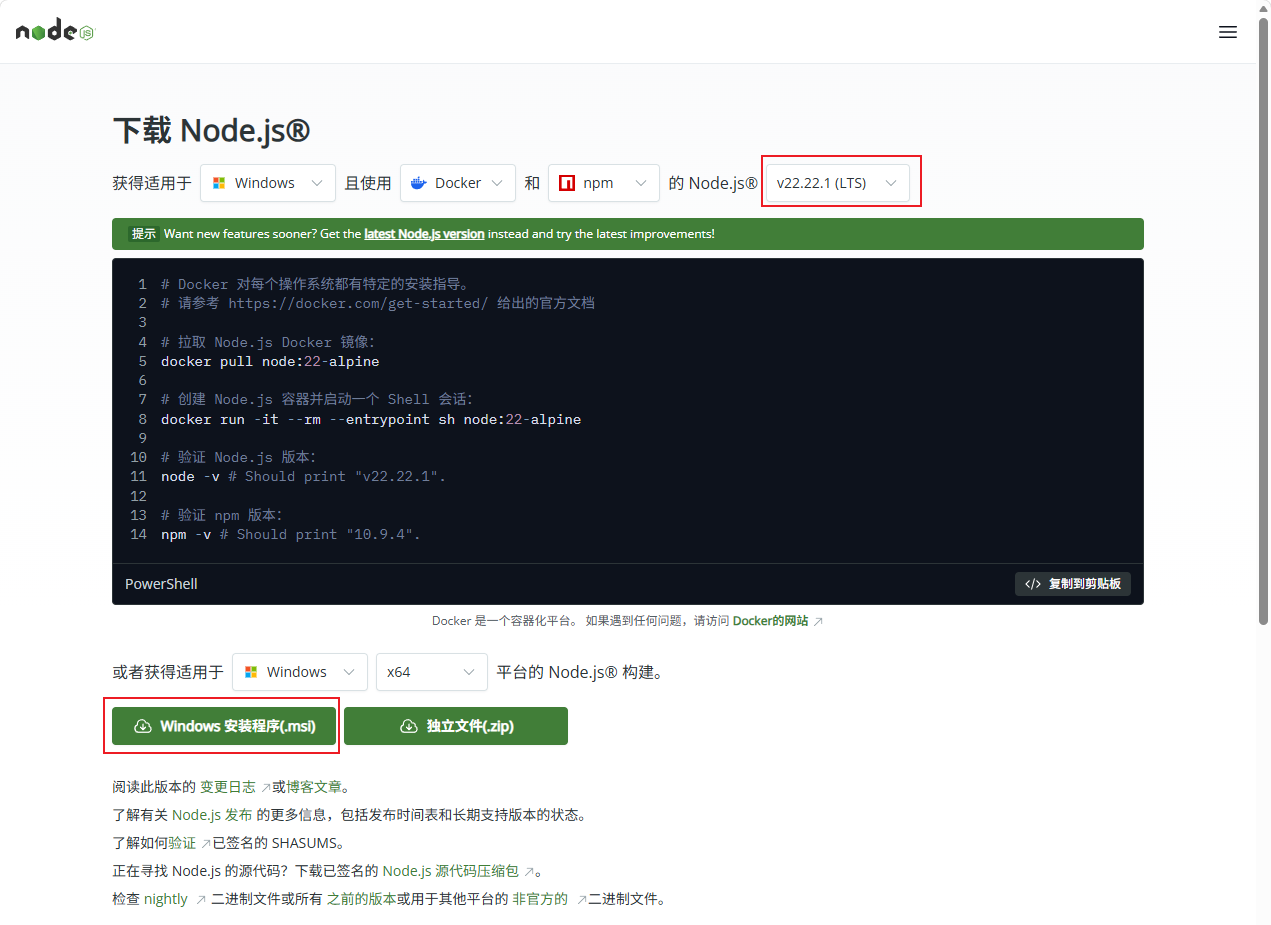Copy code with 复制到剪贴板 button

tap(1072, 584)
